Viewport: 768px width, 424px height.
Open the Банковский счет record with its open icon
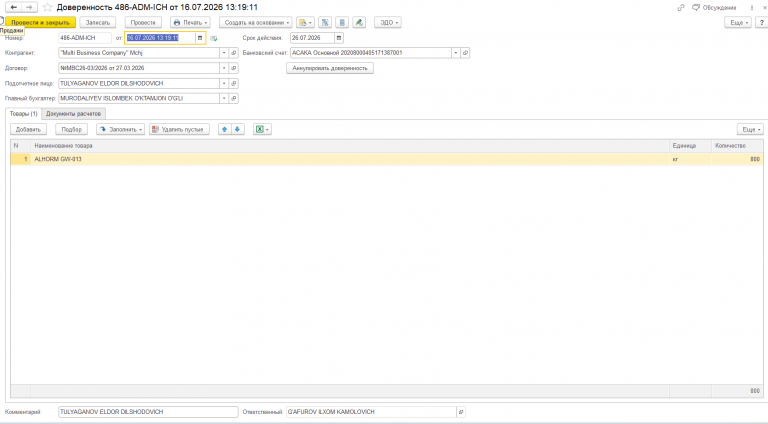[x=465, y=53]
